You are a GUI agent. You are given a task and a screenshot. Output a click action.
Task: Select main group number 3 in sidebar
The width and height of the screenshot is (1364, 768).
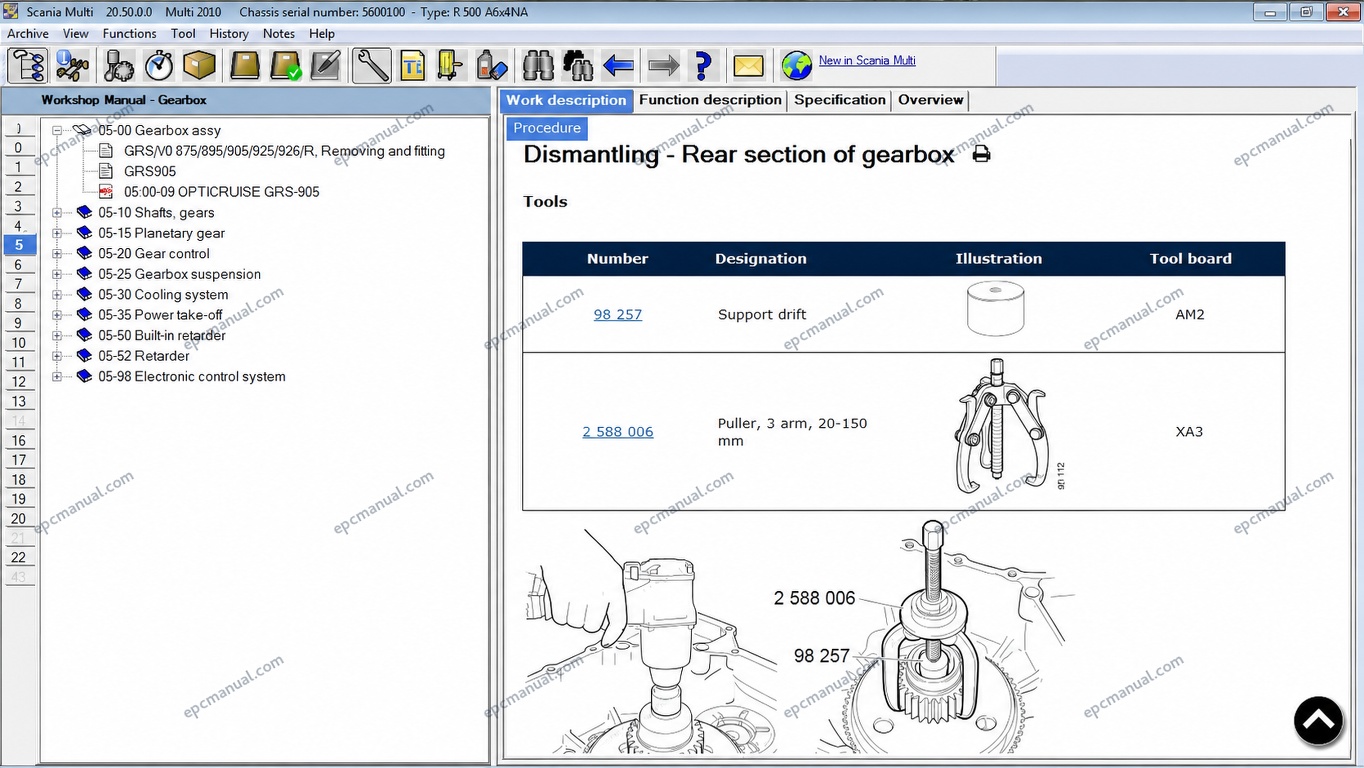[19, 206]
